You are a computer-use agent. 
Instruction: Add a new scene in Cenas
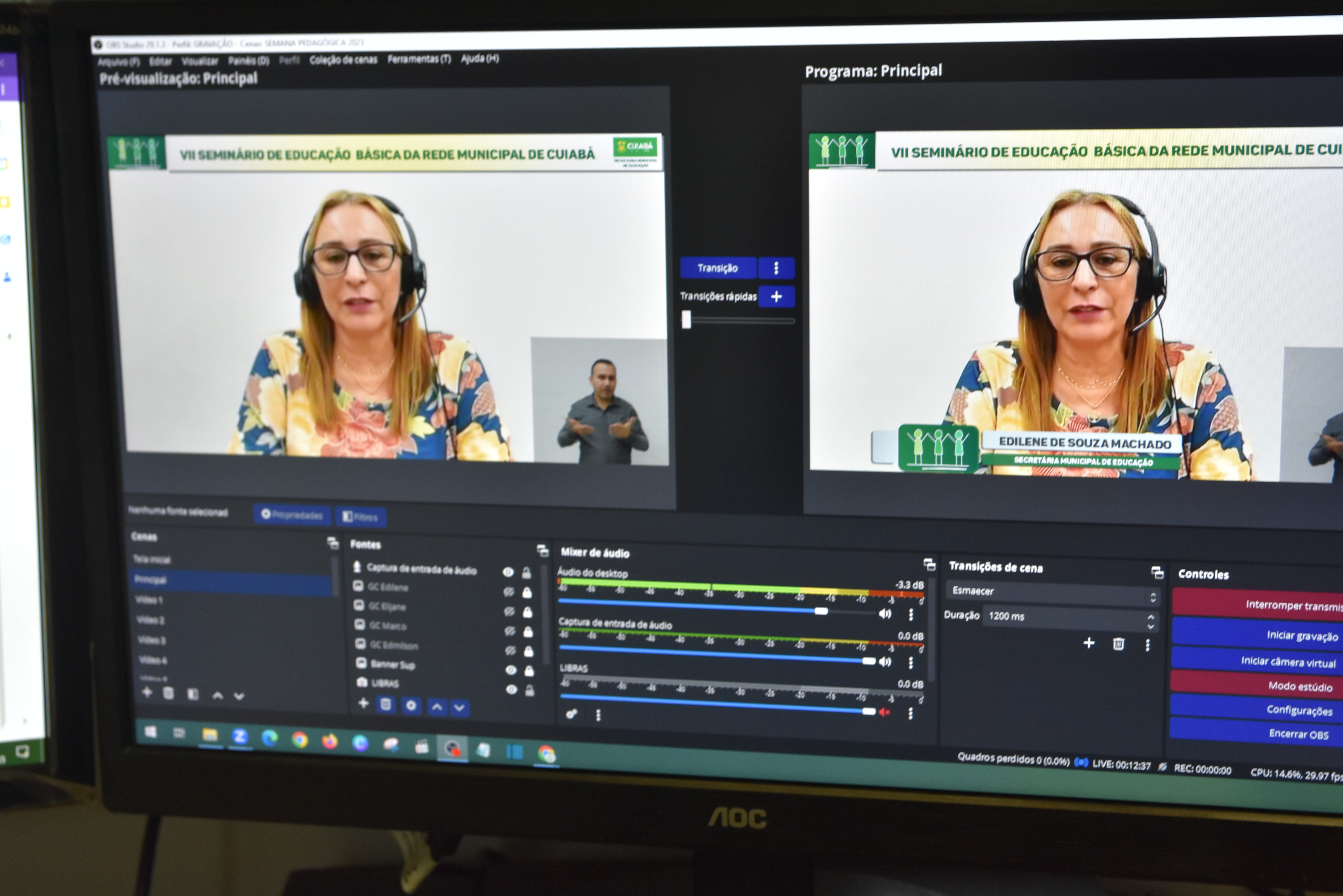pyautogui.click(x=148, y=692)
